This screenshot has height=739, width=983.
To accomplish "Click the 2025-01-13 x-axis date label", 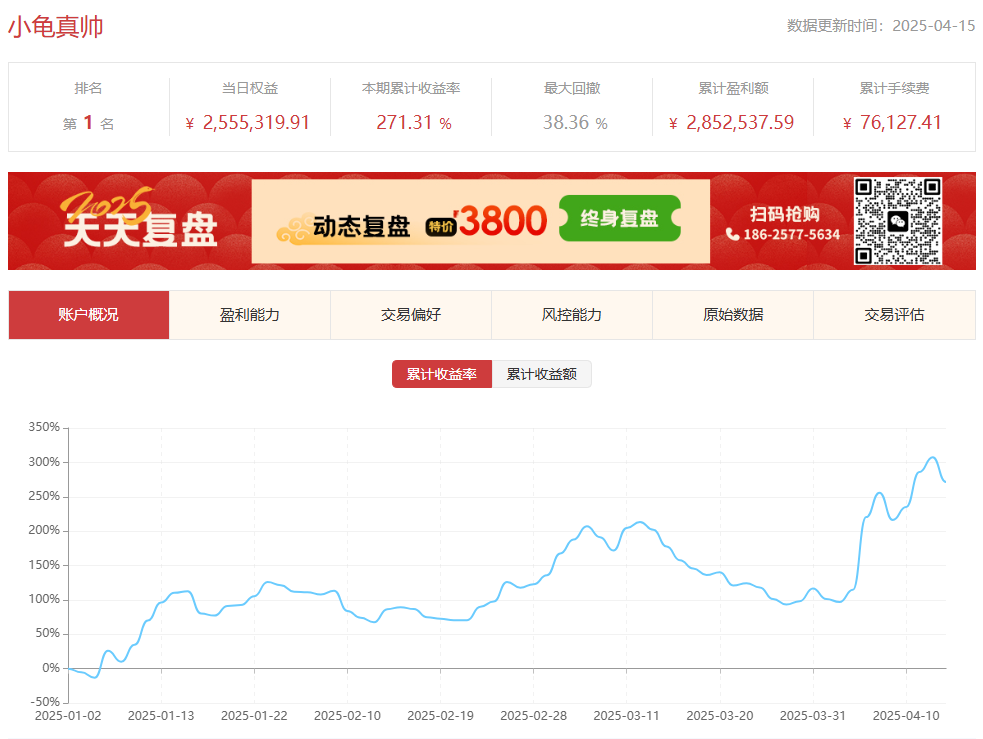I will tap(161, 716).
